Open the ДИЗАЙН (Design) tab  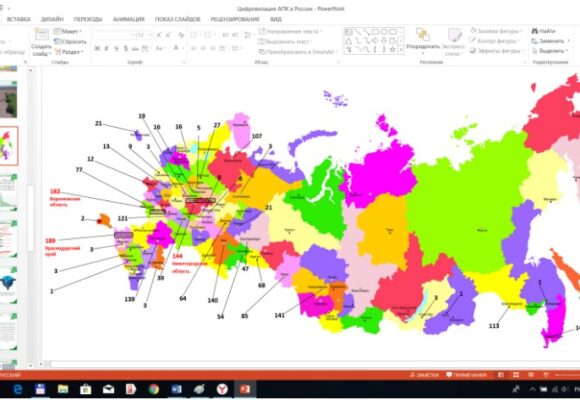click(52, 19)
